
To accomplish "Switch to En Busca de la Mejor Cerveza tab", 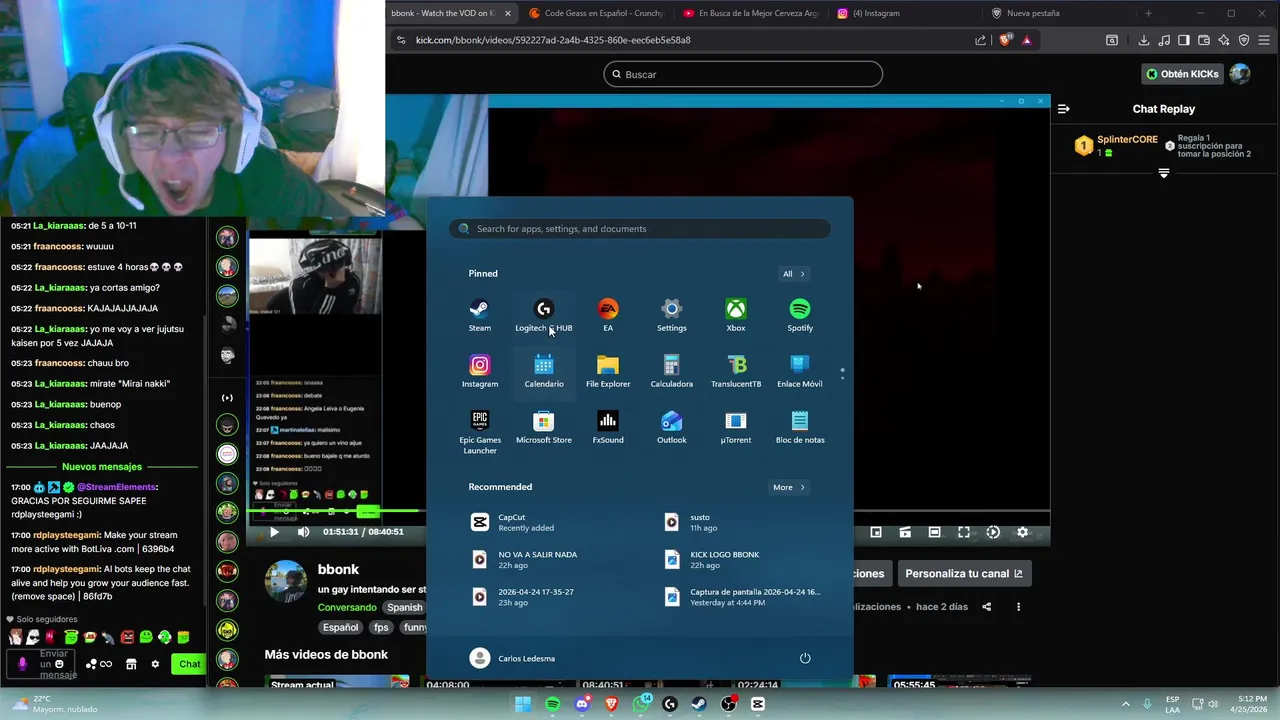I will [x=750, y=13].
